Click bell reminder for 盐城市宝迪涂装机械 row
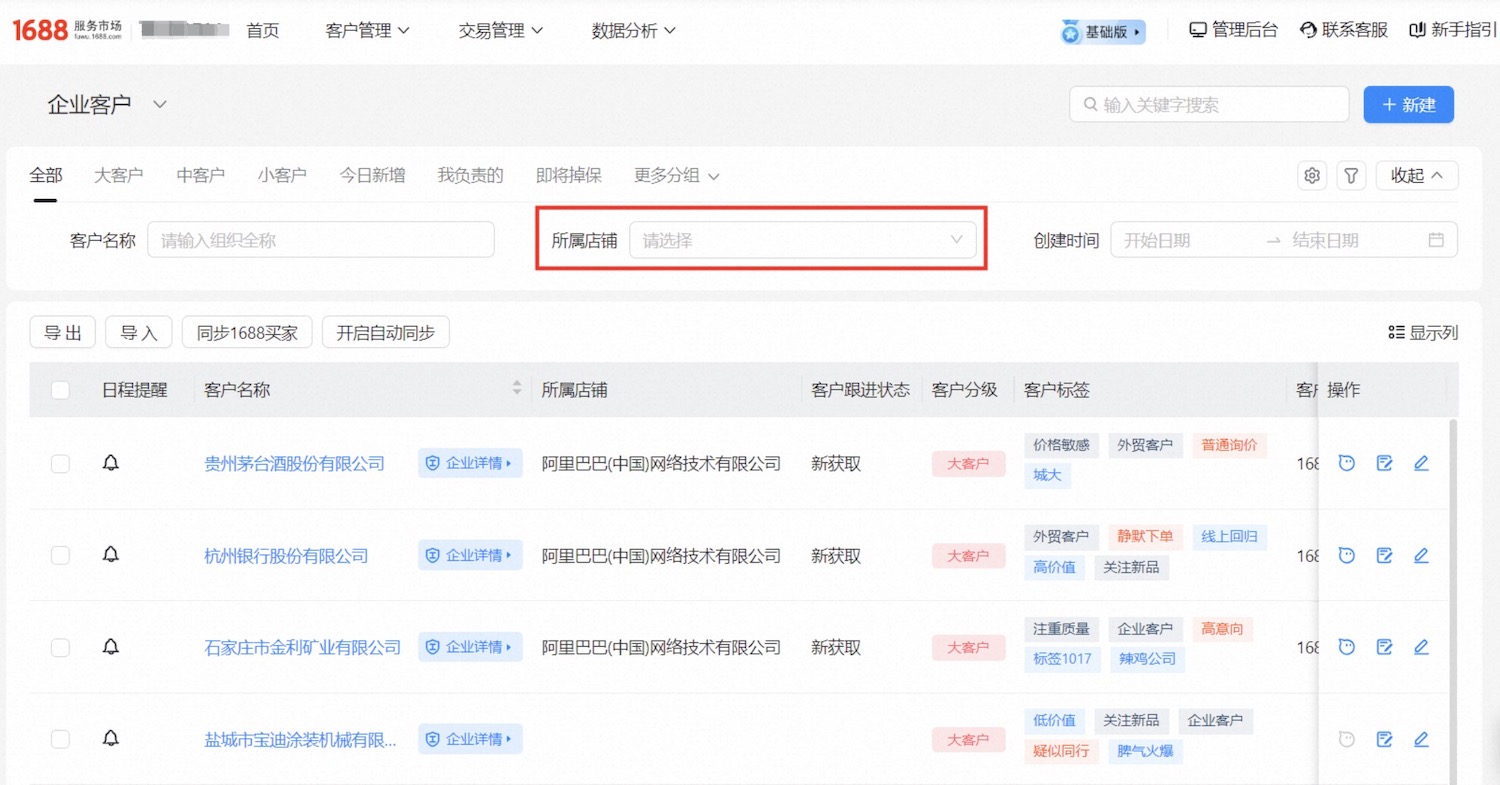The height and width of the screenshot is (785, 1500). (111, 739)
